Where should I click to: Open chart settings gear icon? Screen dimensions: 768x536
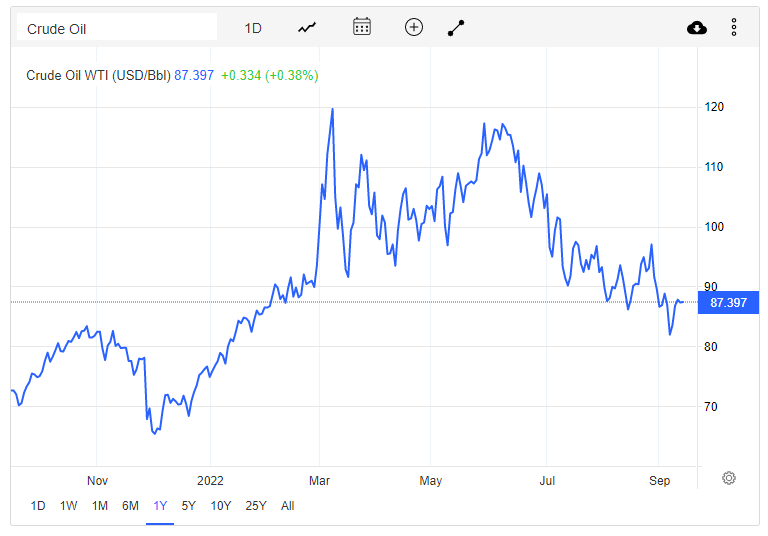[x=729, y=478]
